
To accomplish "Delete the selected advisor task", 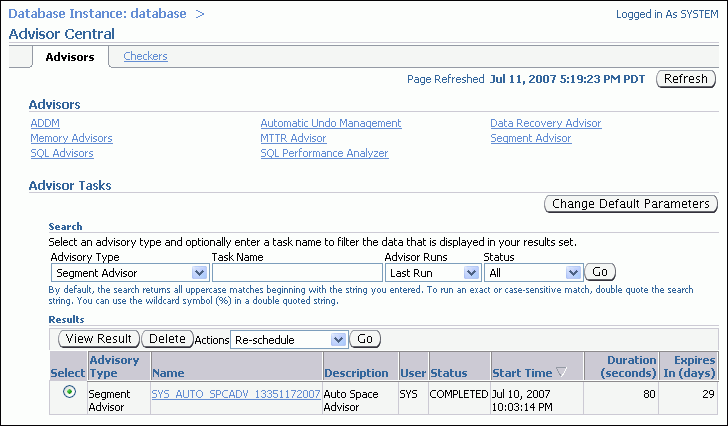I will (x=167, y=339).
